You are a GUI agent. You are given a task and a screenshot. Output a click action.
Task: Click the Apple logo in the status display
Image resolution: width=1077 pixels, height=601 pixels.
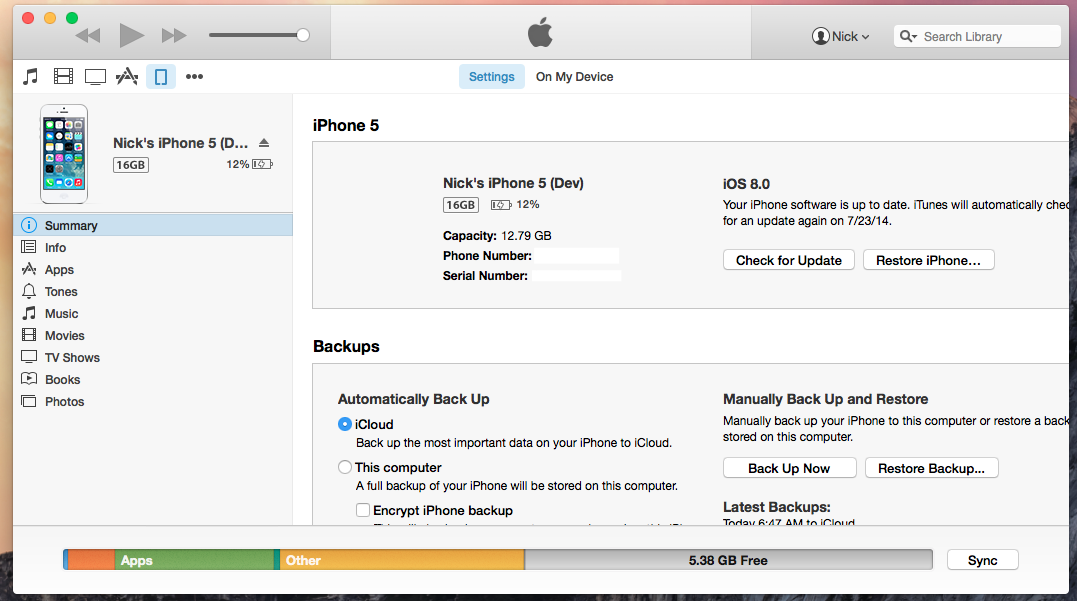541,33
